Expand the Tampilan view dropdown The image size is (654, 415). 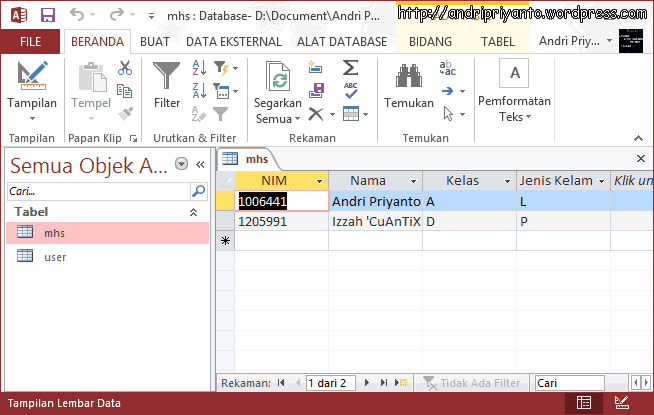pyautogui.click(x=32, y=116)
